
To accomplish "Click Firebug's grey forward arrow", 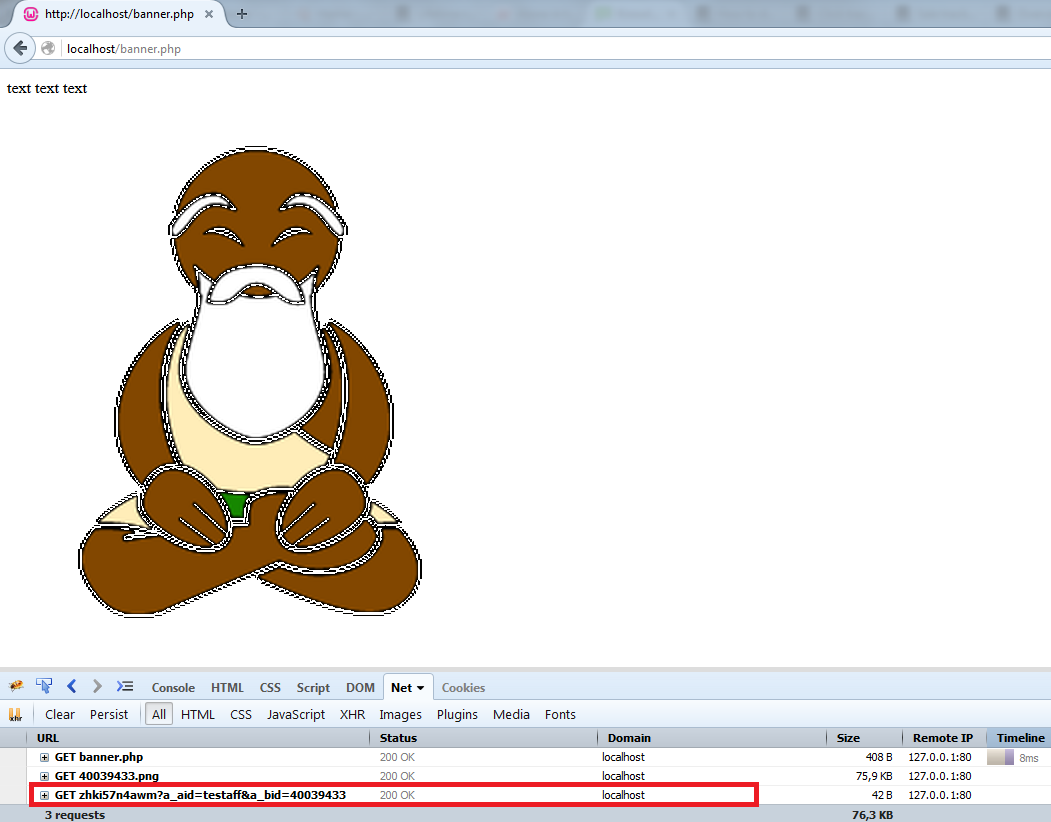I will pyautogui.click(x=97, y=686).
